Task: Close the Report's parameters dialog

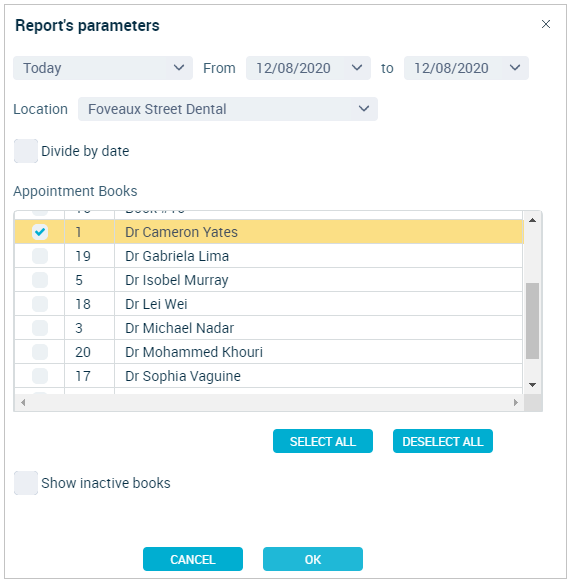Action: 546,24
